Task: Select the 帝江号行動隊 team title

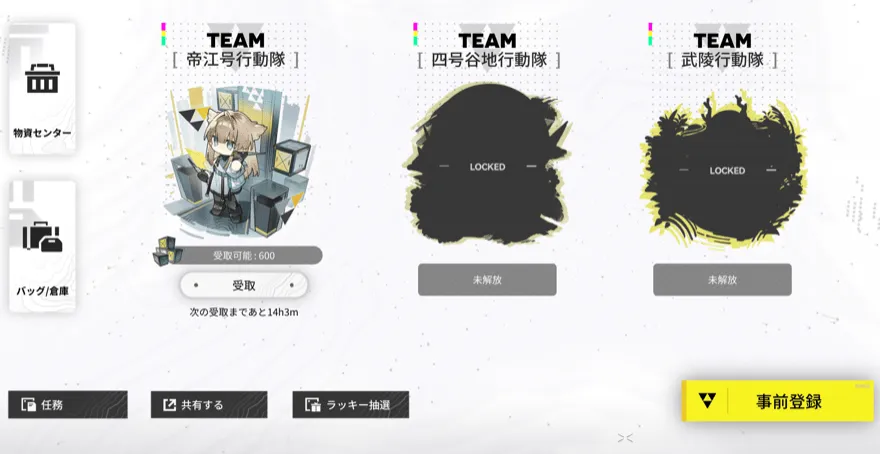Action: (235, 59)
